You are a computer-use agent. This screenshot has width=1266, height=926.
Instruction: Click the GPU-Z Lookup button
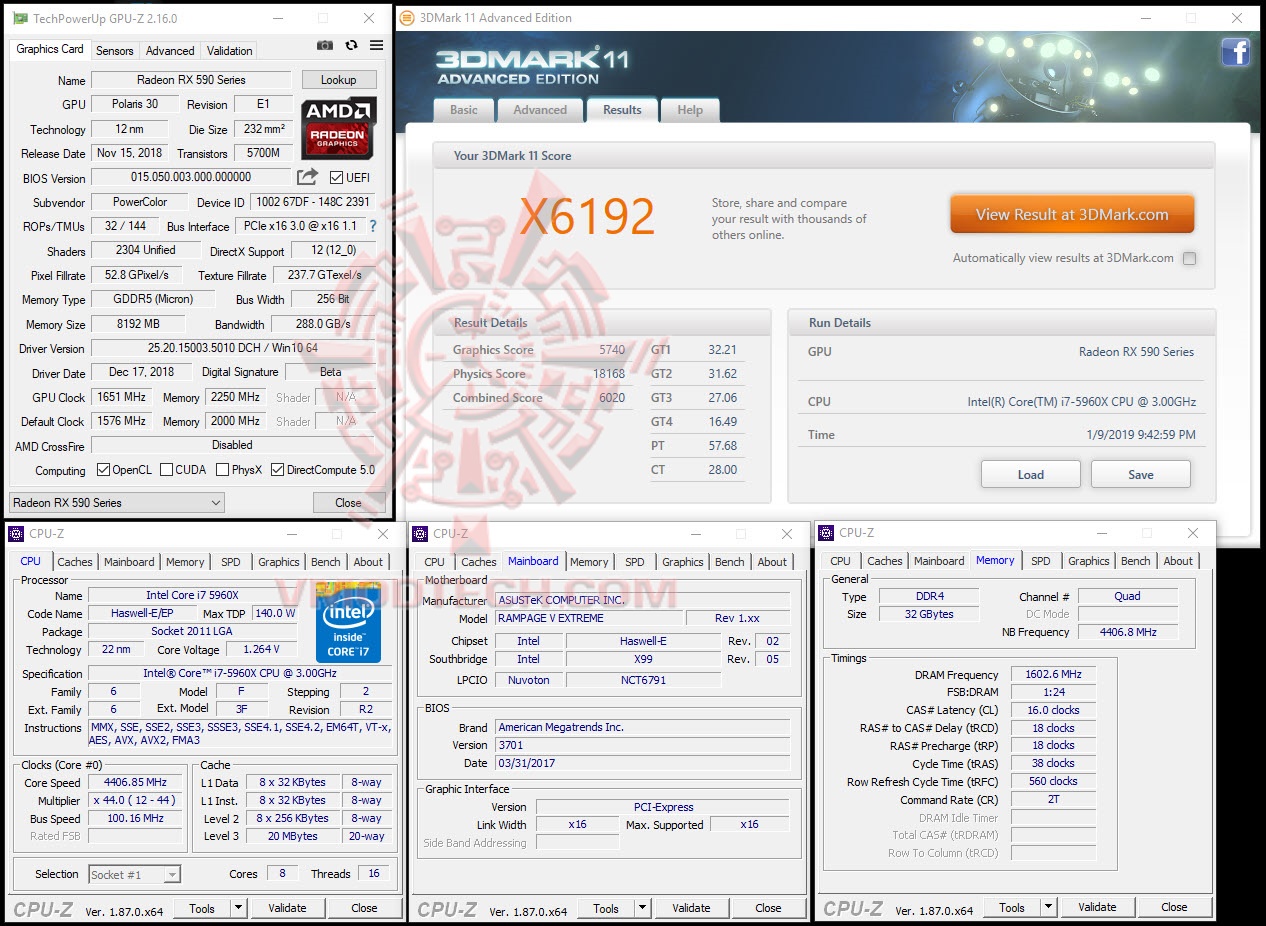point(338,80)
